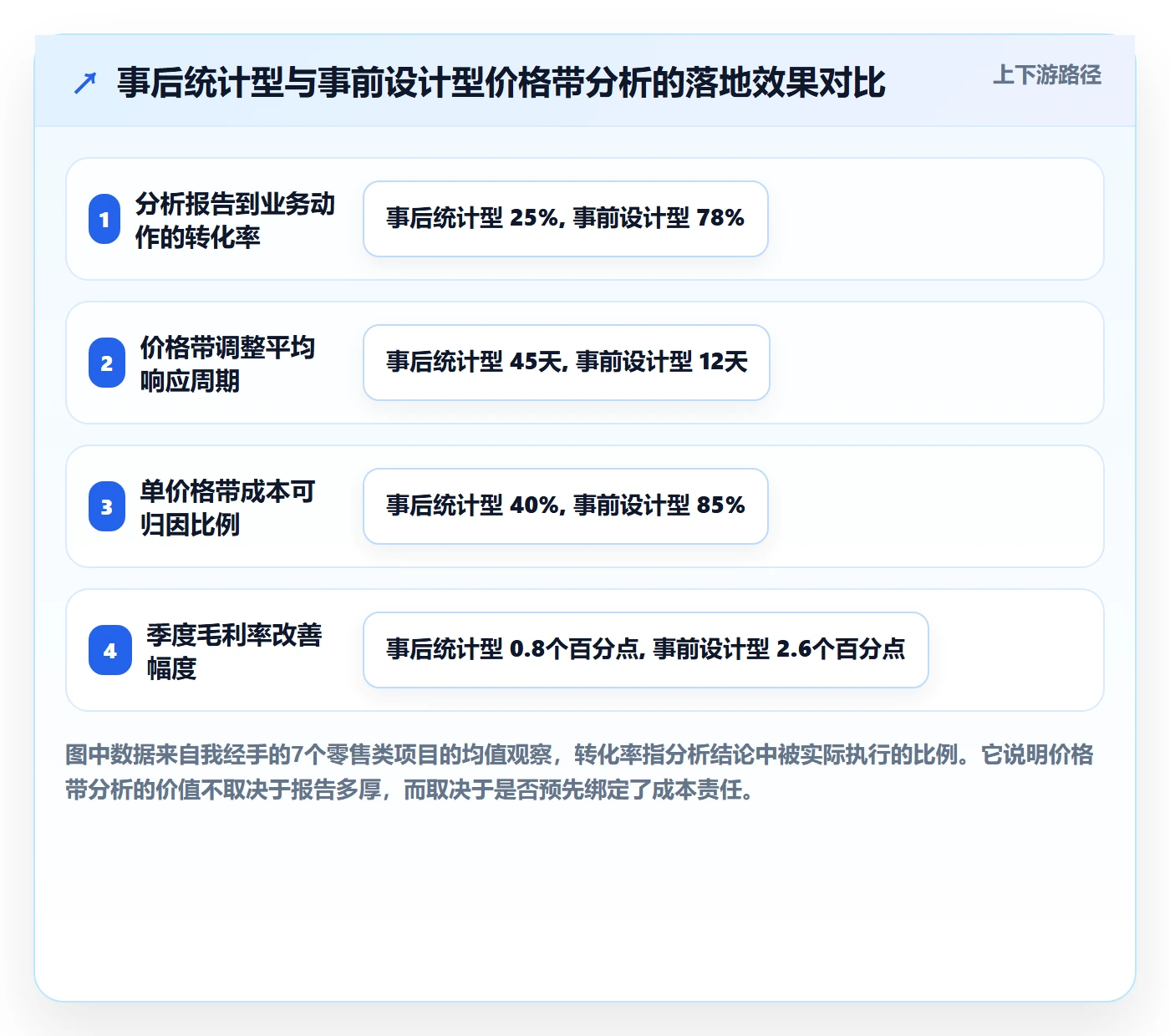Click the arrow icon beside the title

point(85,83)
